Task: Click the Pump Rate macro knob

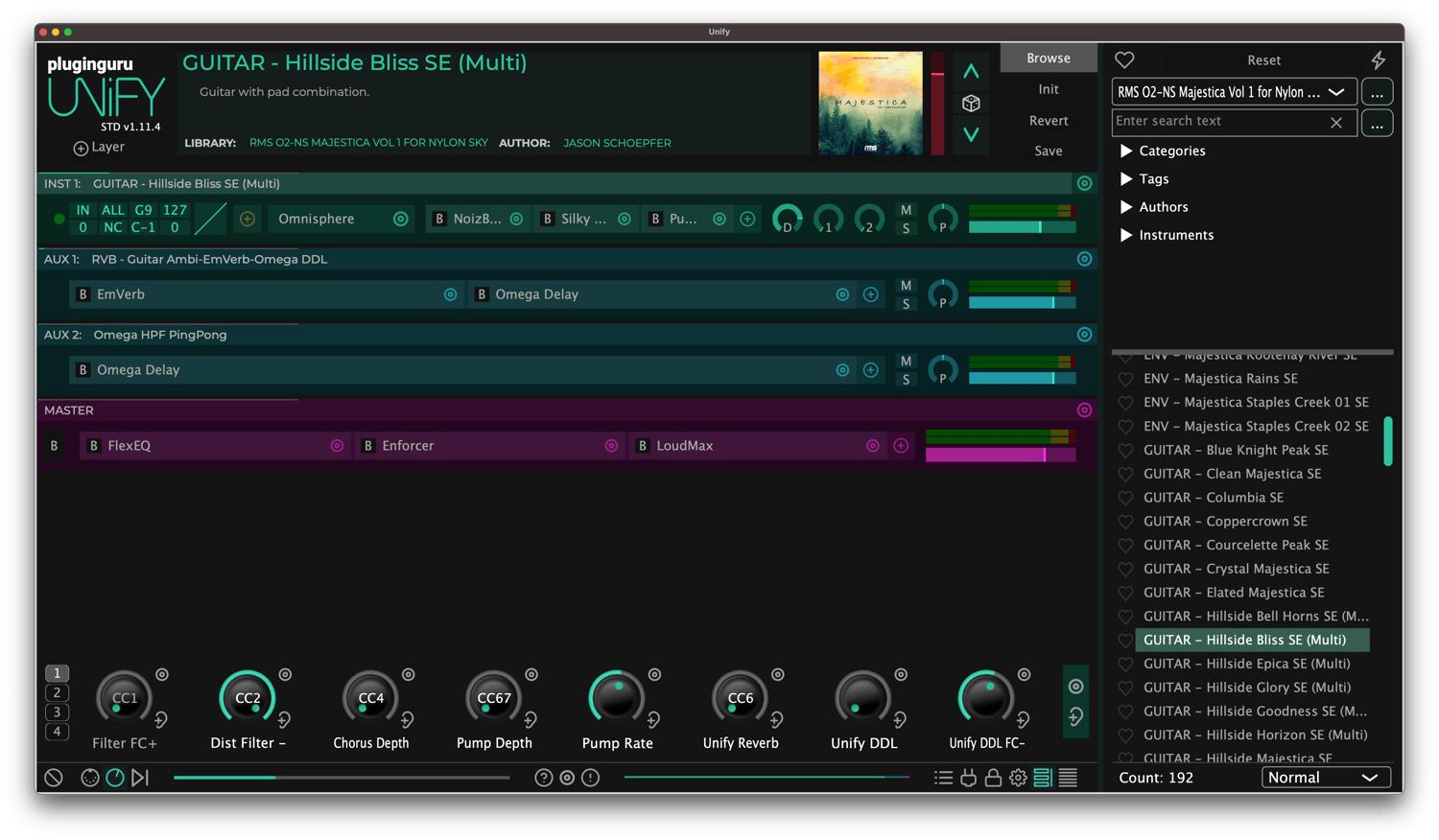Action: (x=617, y=697)
